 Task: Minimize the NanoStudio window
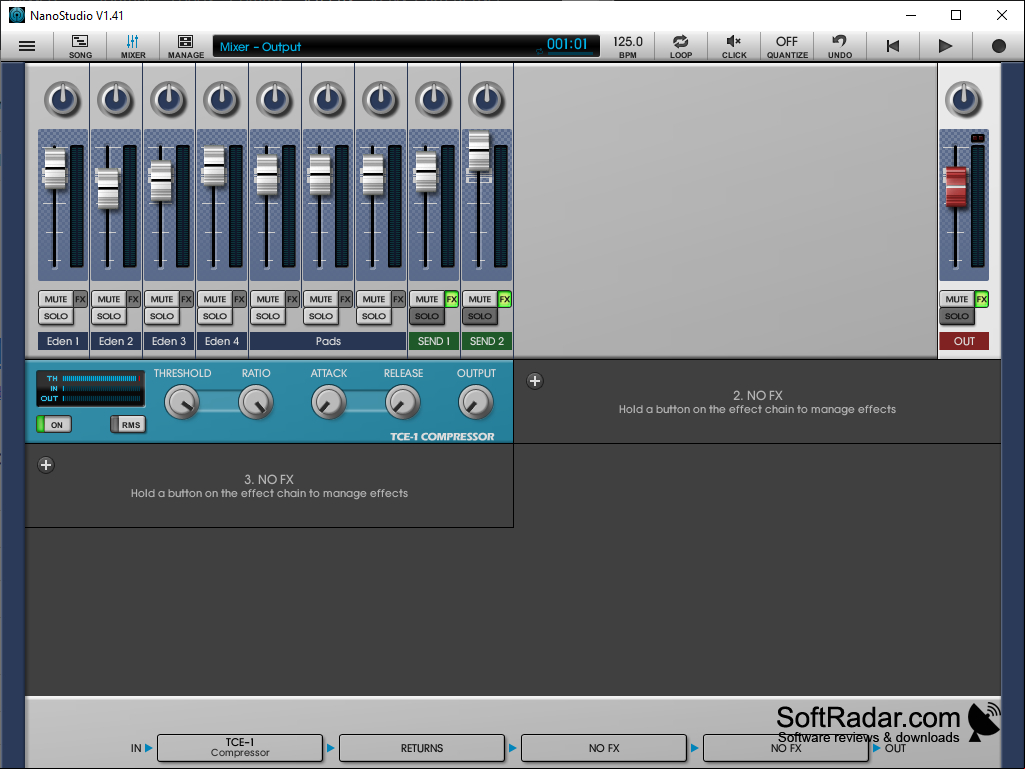911,15
